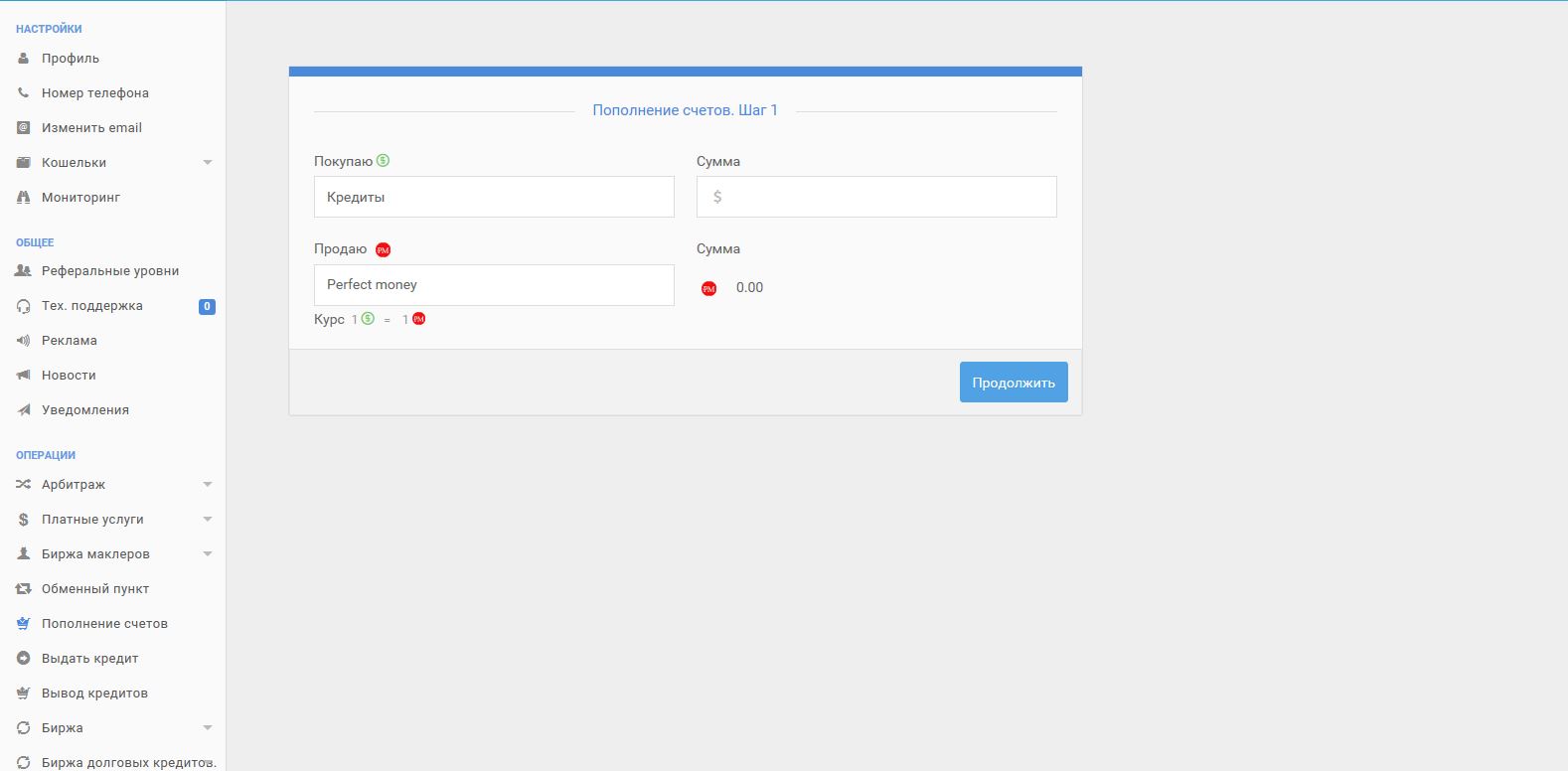Open the Профиль menu item

(x=71, y=59)
